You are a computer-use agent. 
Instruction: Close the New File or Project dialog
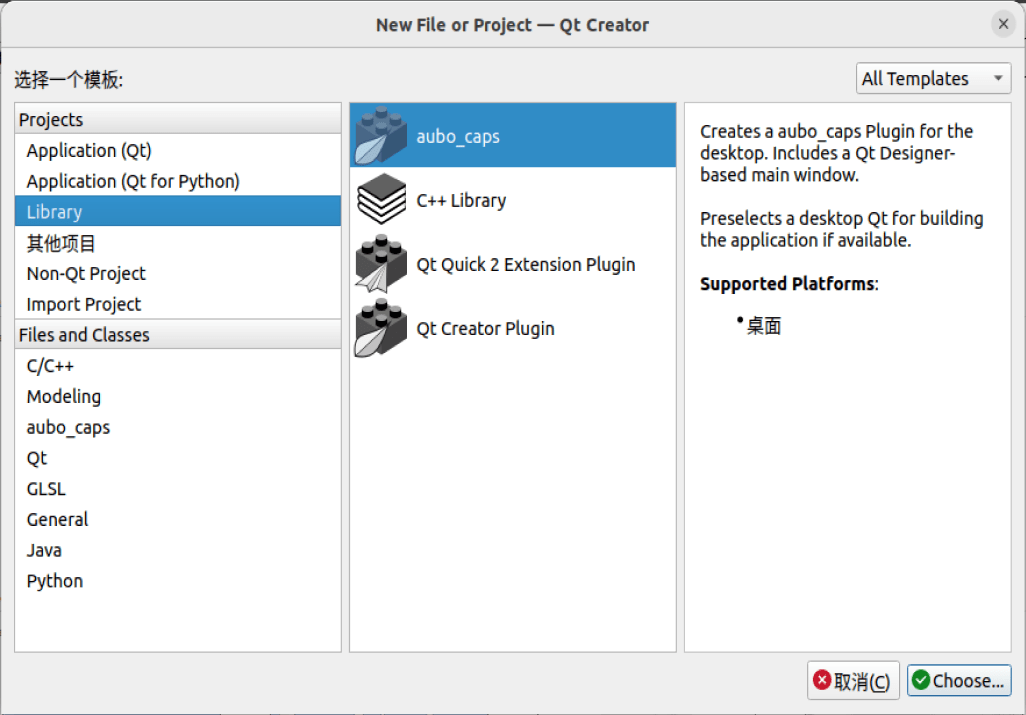pyautogui.click(x=1003, y=24)
